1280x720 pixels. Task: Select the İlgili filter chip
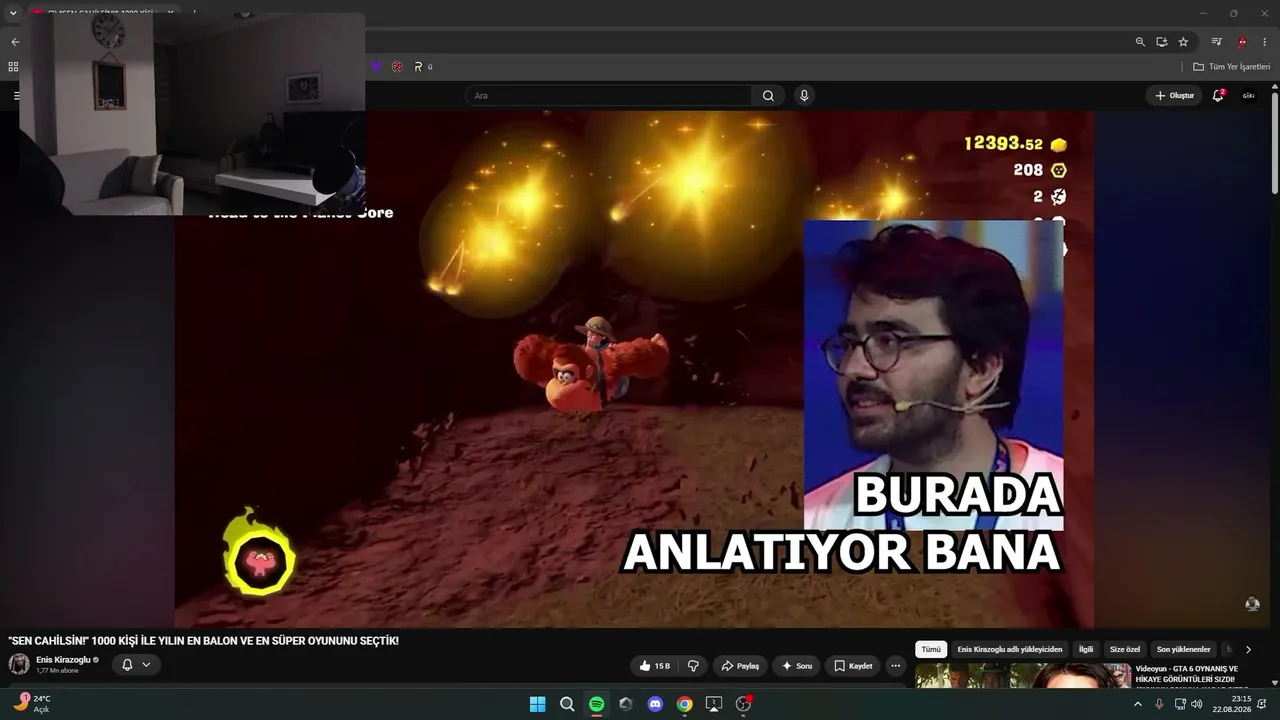pos(1086,650)
